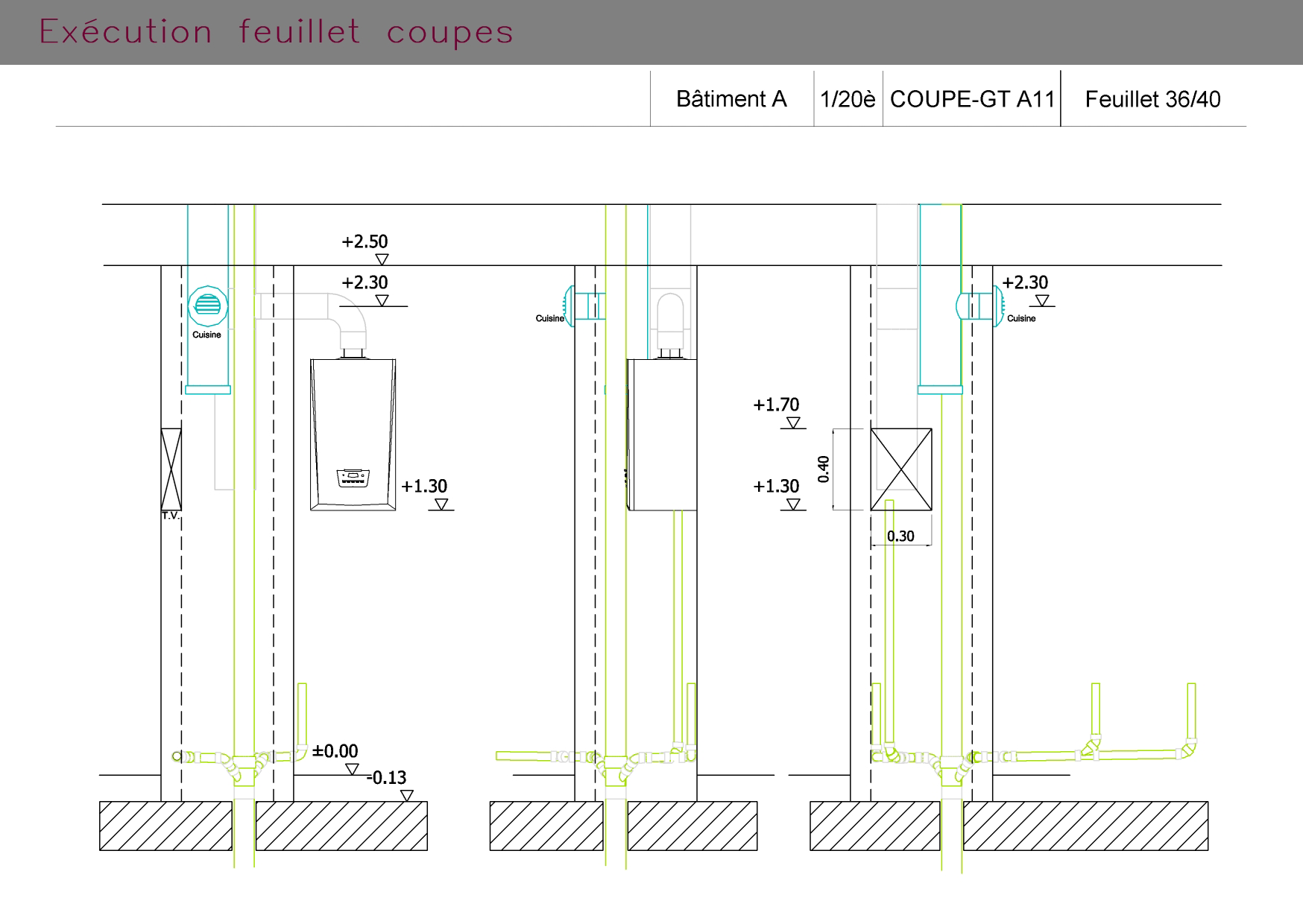Select the side-view boiler in middle section
Image resolution: width=1303 pixels, height=924 pixels.
[662, 434]
